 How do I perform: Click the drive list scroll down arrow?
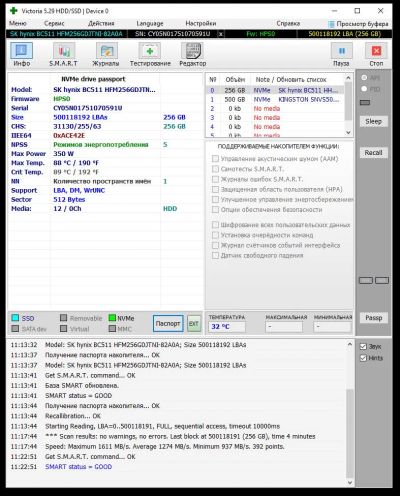click(x=348, y=132)
